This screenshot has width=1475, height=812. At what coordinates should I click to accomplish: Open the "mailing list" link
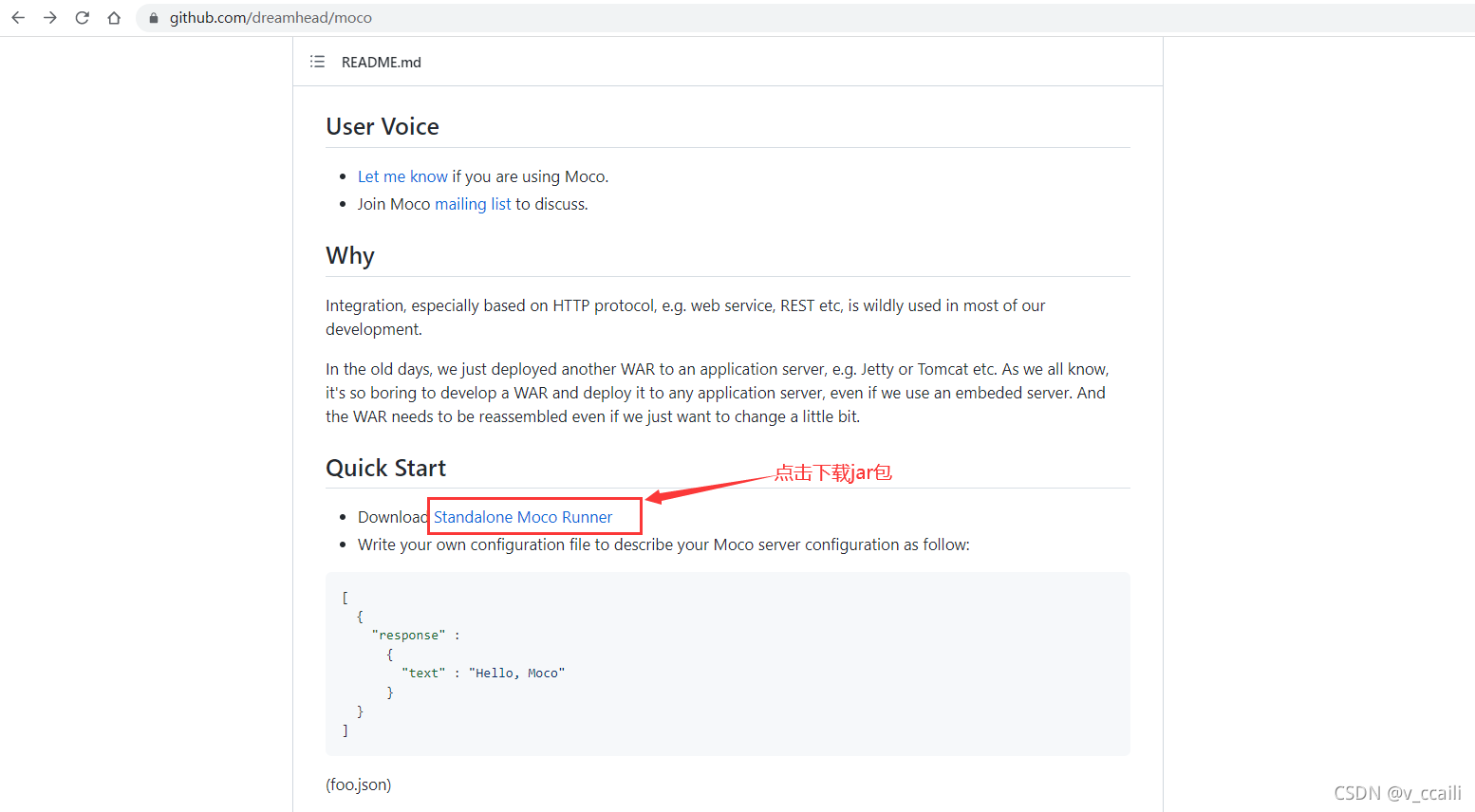(473, 204)
